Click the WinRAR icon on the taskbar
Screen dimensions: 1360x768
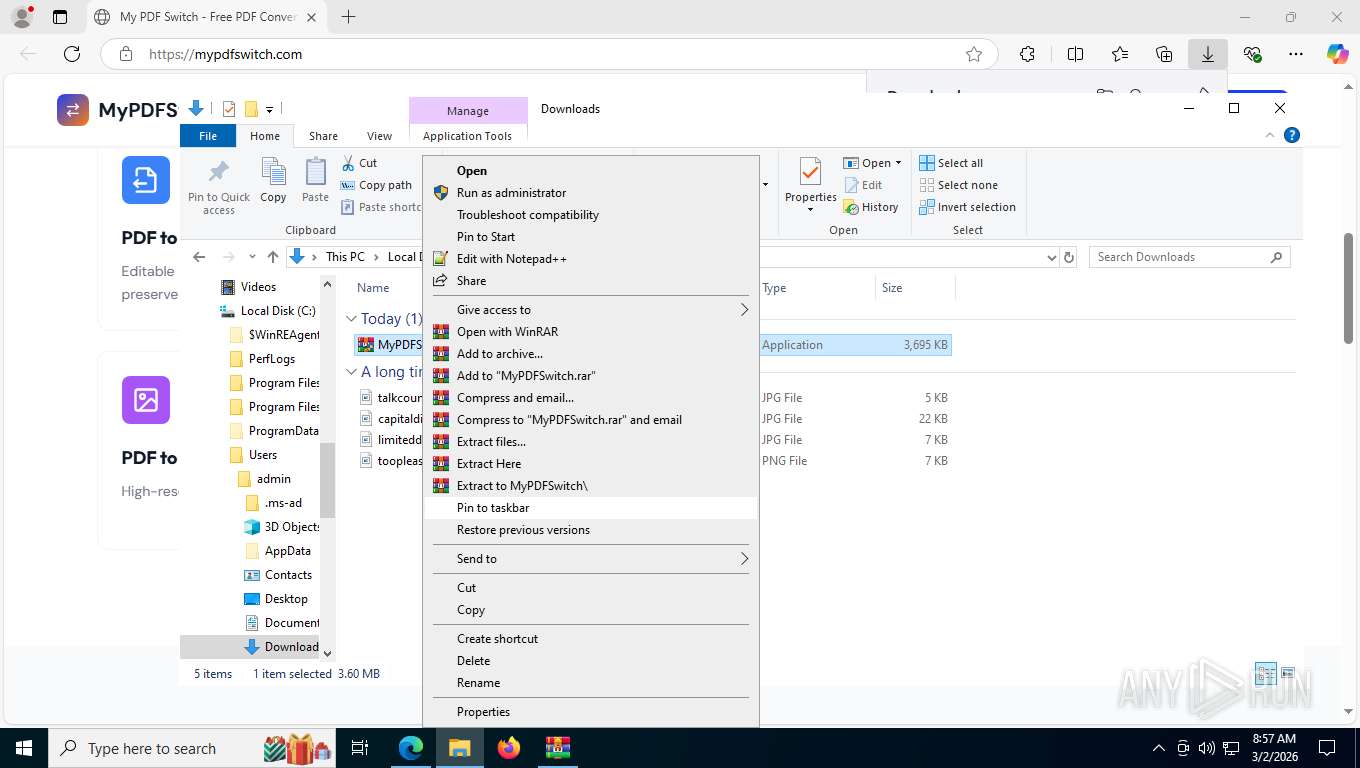click(x=557, y=747)
